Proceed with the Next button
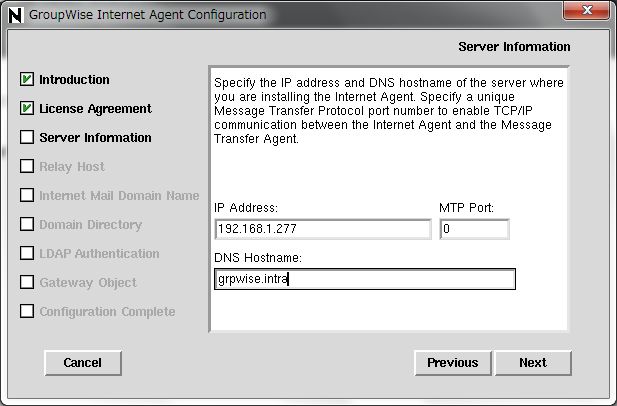 tap(533, 363)
